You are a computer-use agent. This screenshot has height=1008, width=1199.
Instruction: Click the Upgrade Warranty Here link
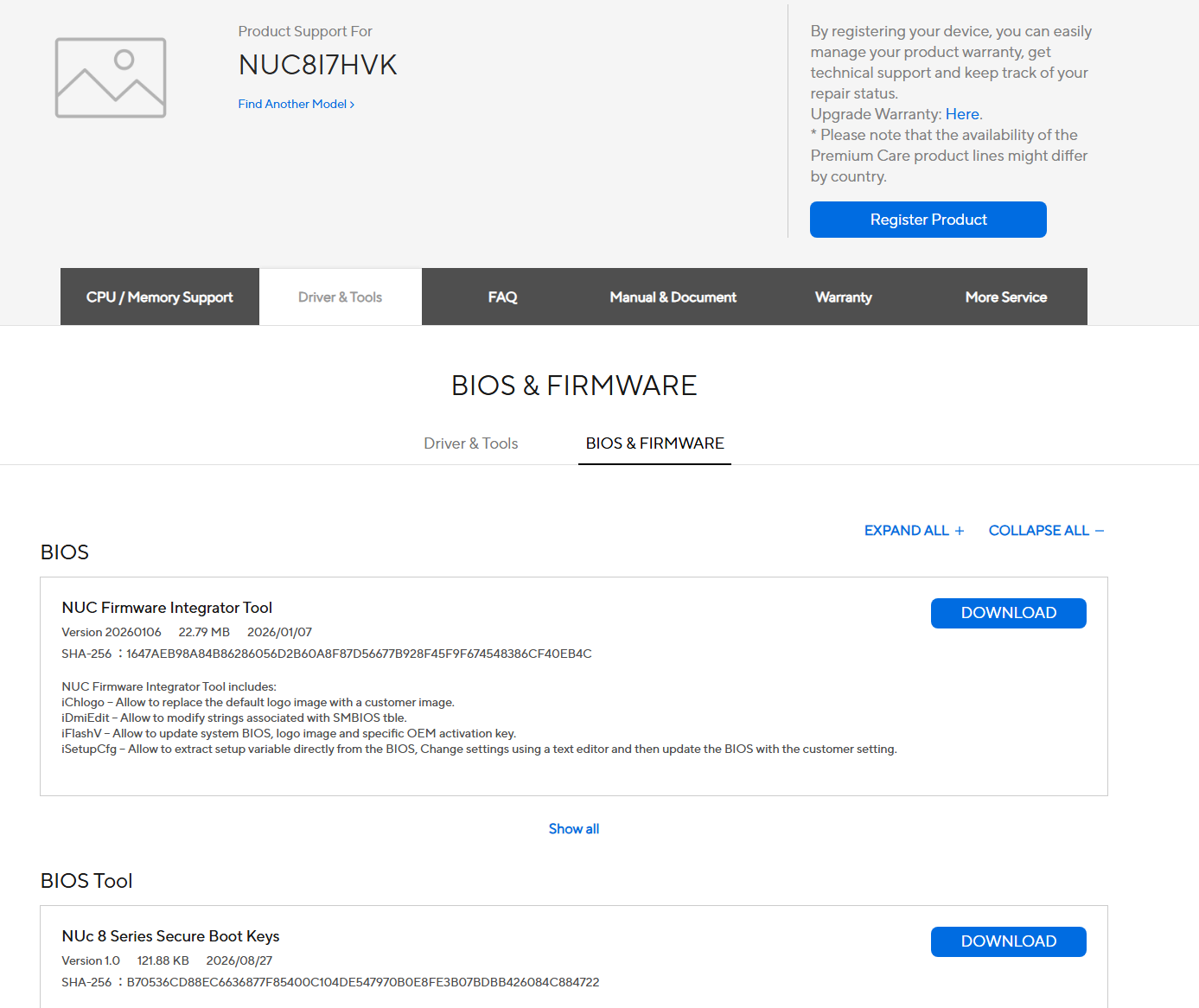962,114
